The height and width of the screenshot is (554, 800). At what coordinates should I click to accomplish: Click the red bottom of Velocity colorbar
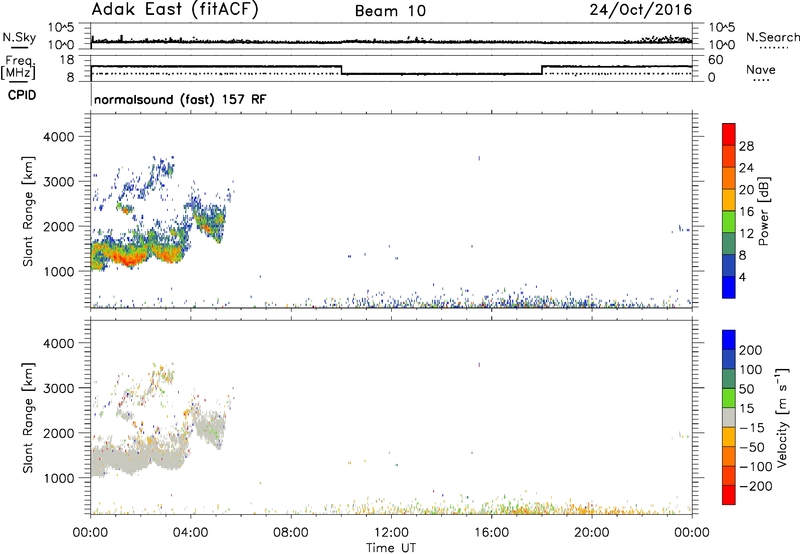click(x=729, y=495)
